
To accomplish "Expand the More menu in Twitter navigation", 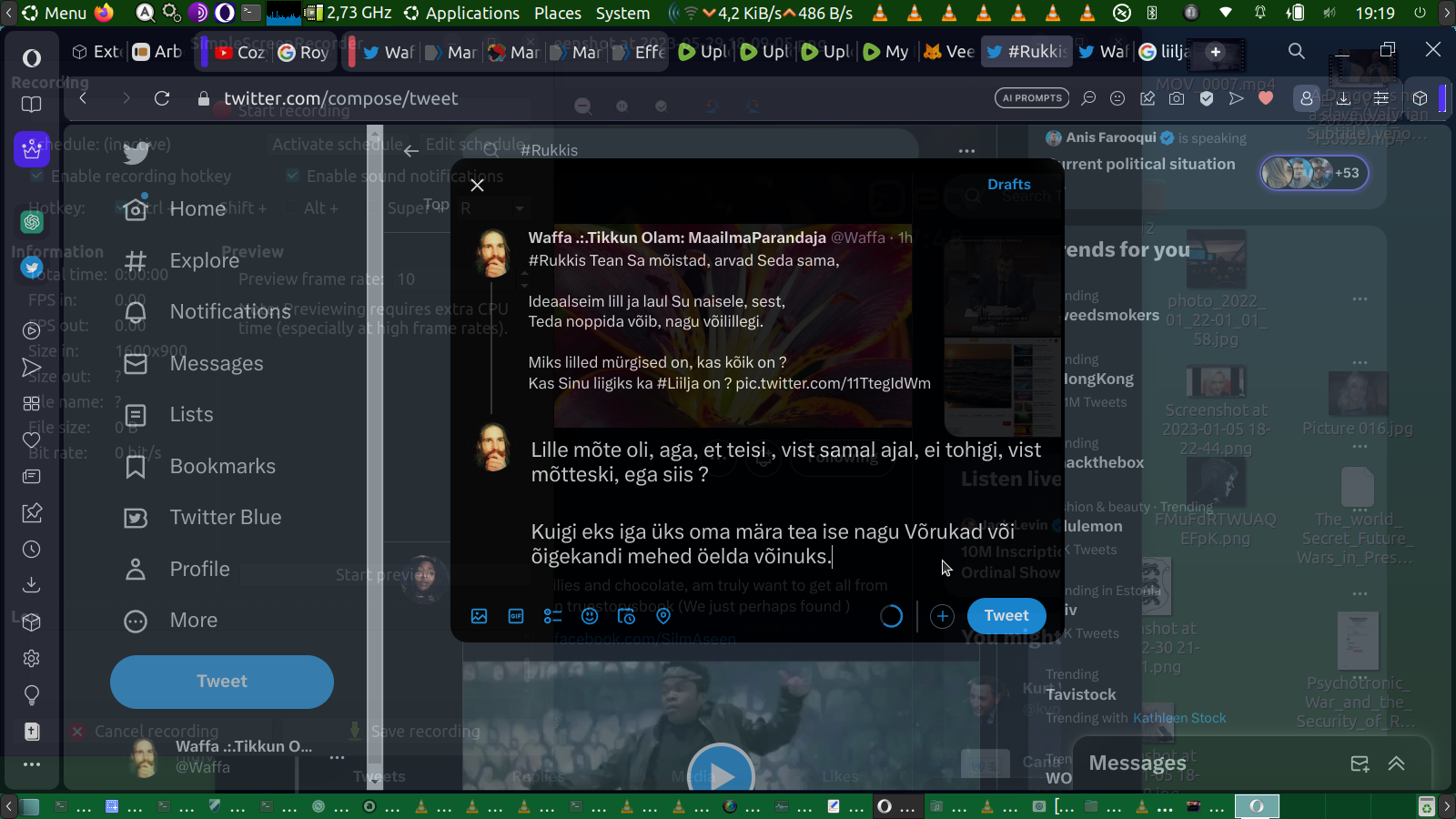I will click(x=170, y=621).
